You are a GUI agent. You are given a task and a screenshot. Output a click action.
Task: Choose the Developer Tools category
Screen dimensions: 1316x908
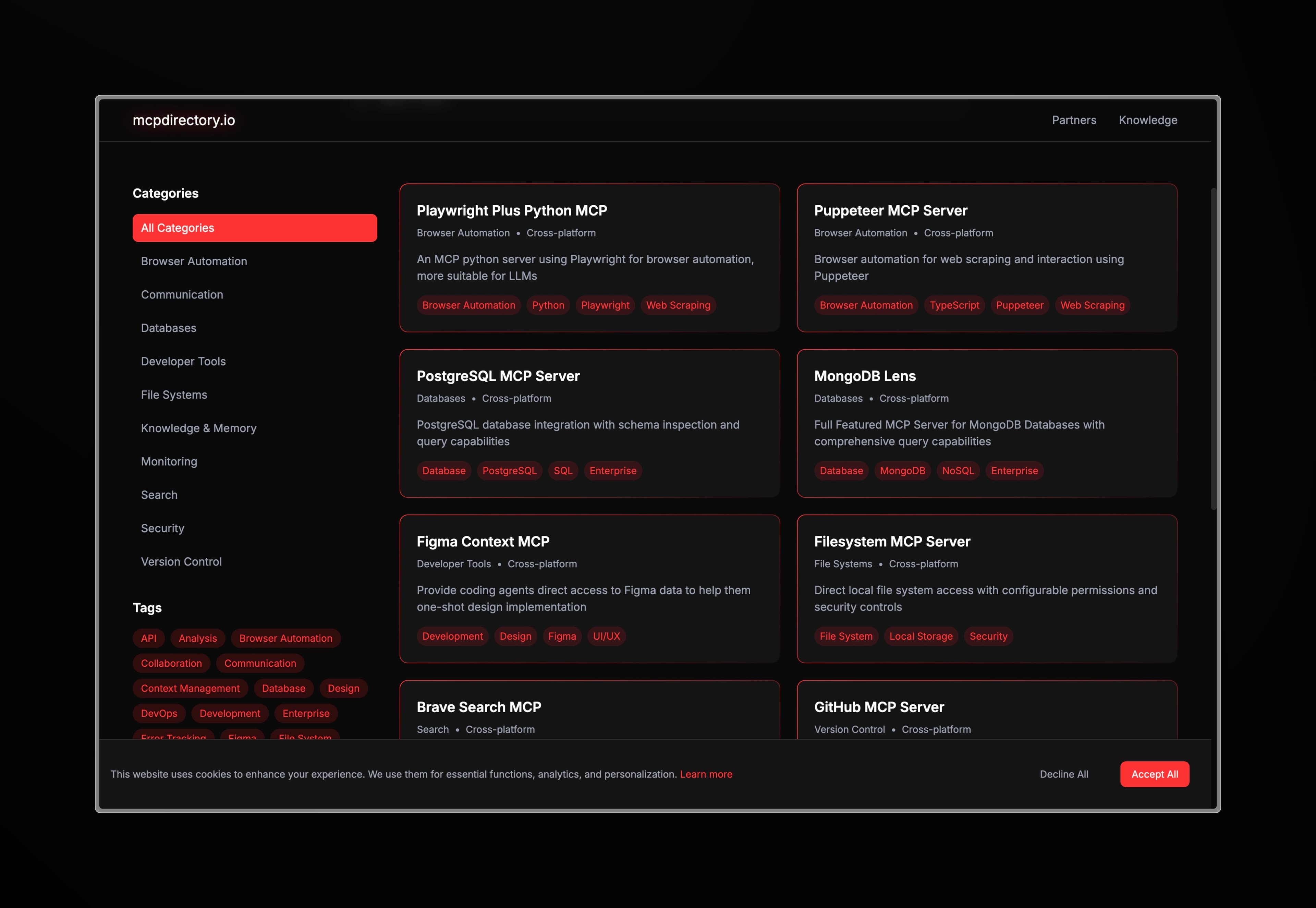click(255, 361)
